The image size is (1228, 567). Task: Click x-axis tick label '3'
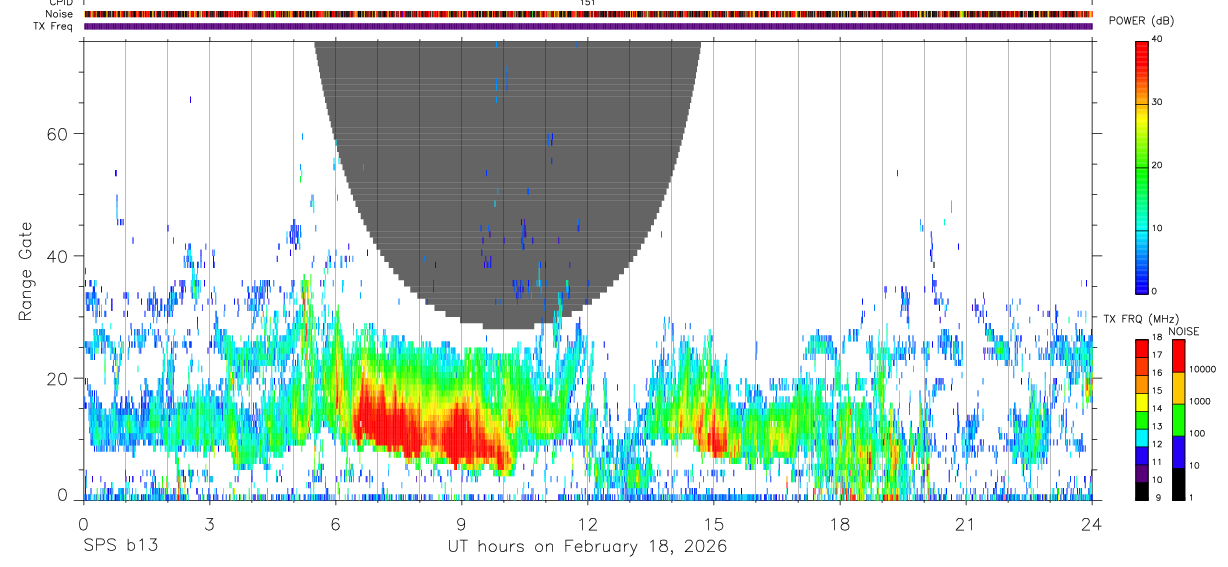(209, 523)
